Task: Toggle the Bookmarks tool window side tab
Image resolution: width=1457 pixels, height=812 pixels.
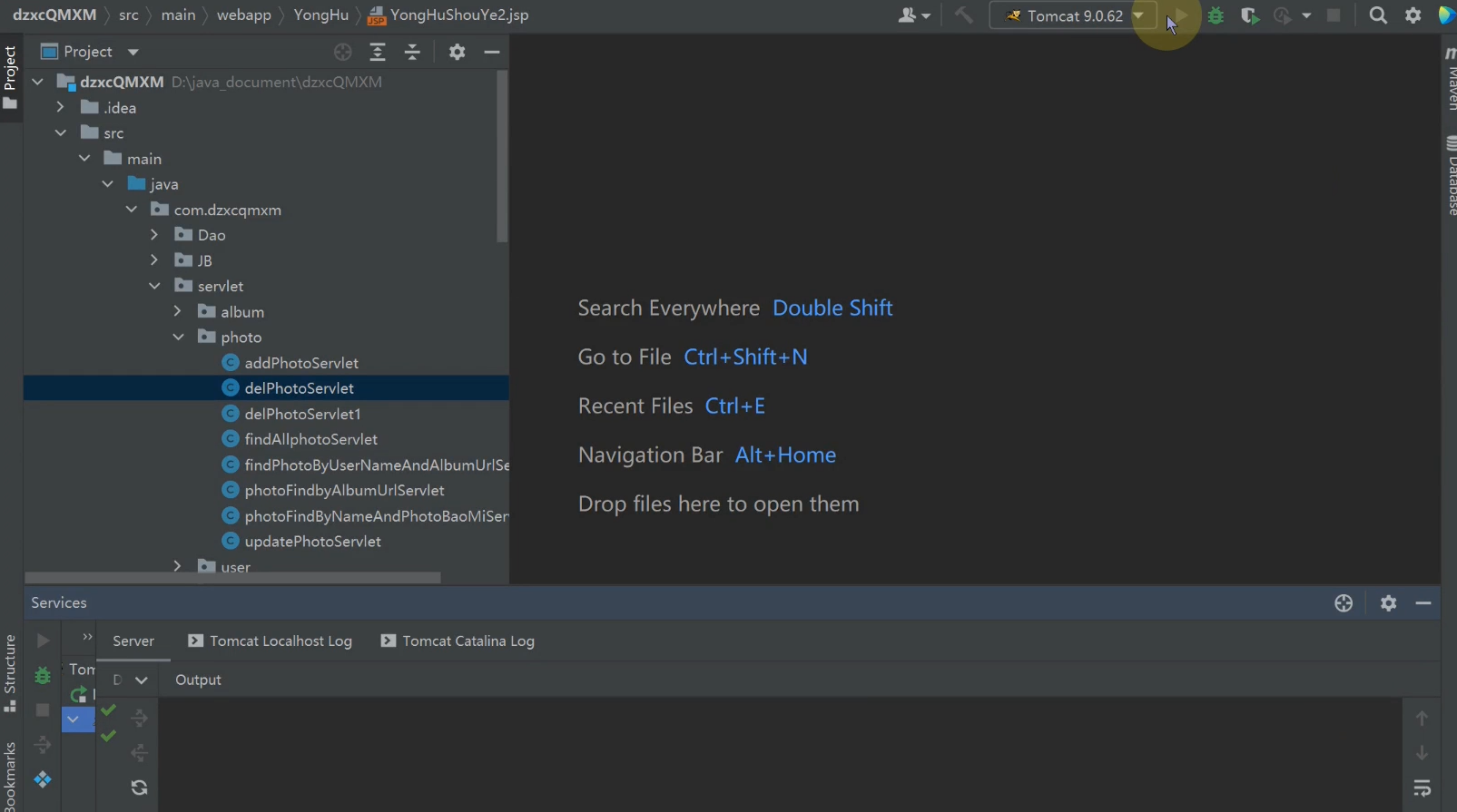Action: coord(11,777)
